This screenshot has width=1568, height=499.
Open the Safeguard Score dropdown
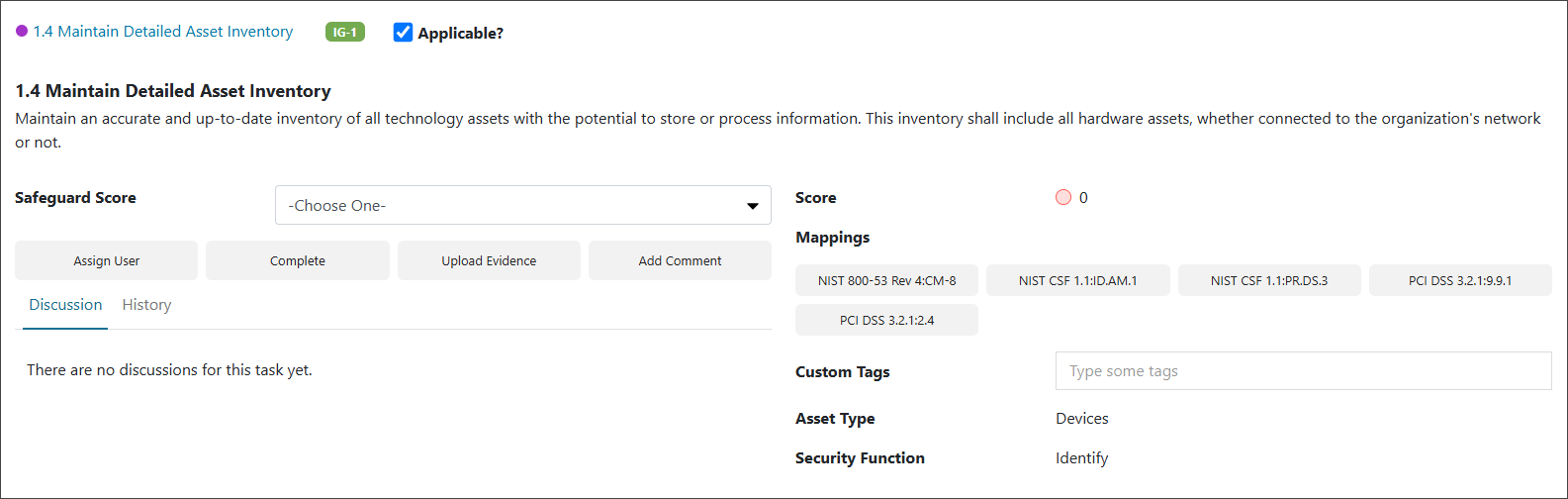point(522,205)
